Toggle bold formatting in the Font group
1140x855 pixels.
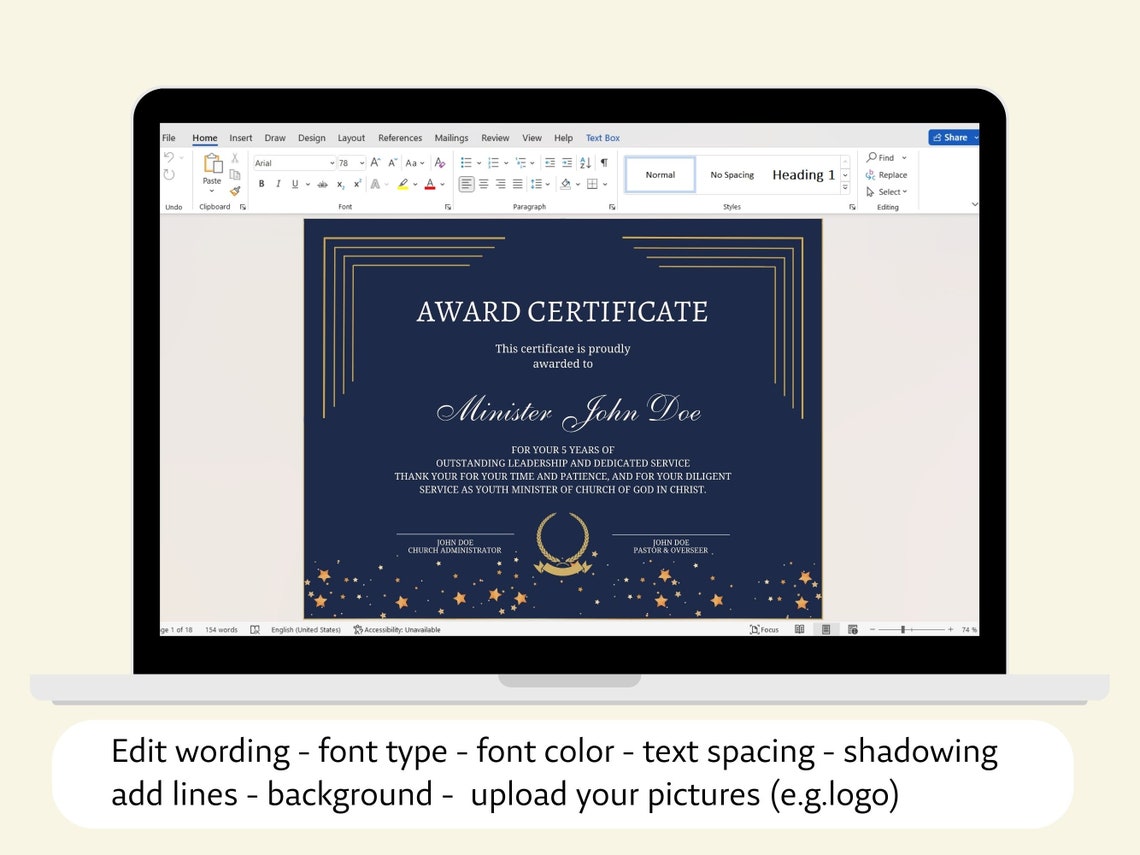pos(262,184)
